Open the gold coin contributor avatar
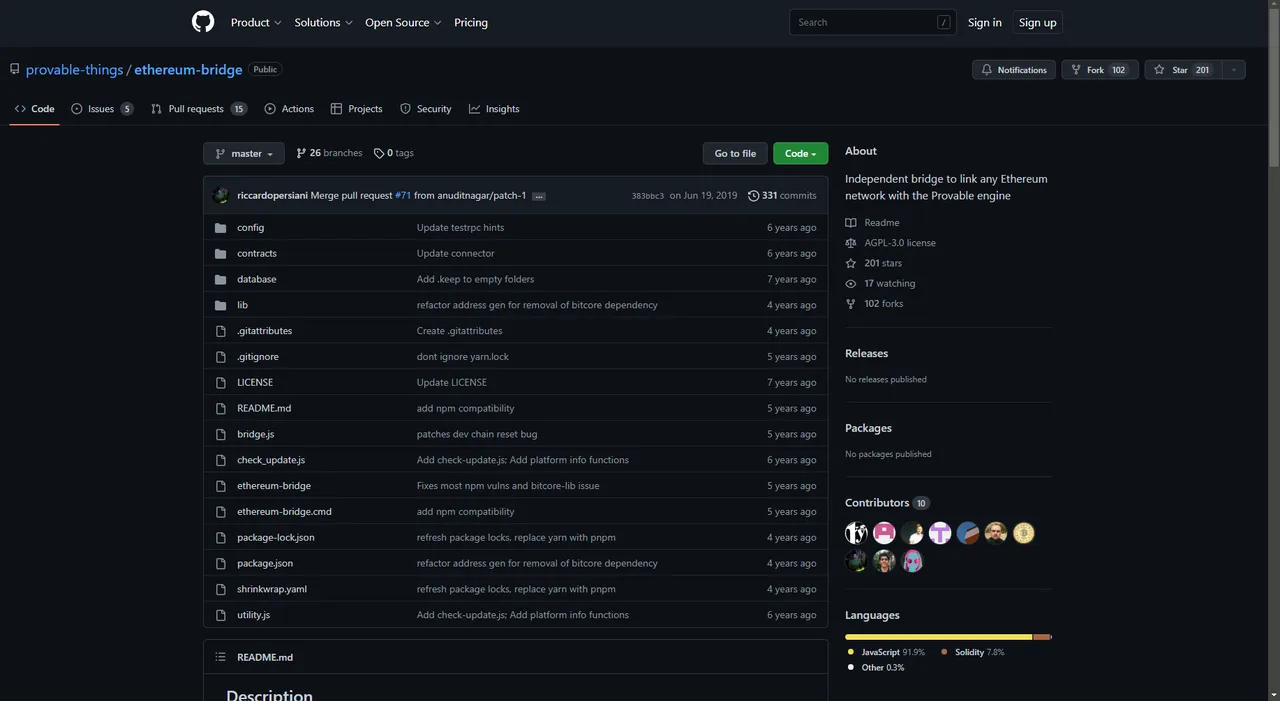This screenshot has height=701, width=1280. point(1024,533)
